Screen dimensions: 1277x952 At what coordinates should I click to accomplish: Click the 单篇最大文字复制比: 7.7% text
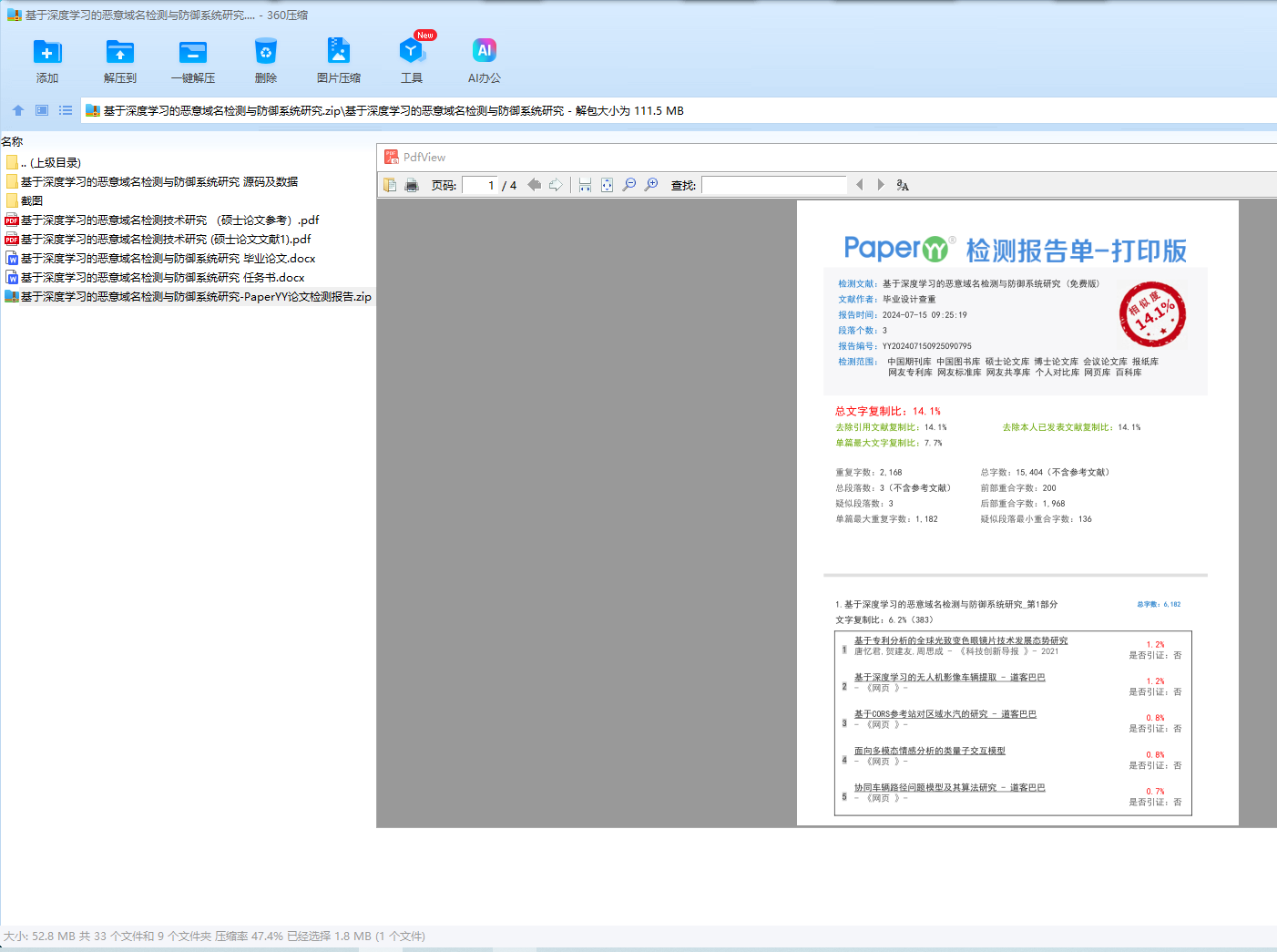pos(889,443)
